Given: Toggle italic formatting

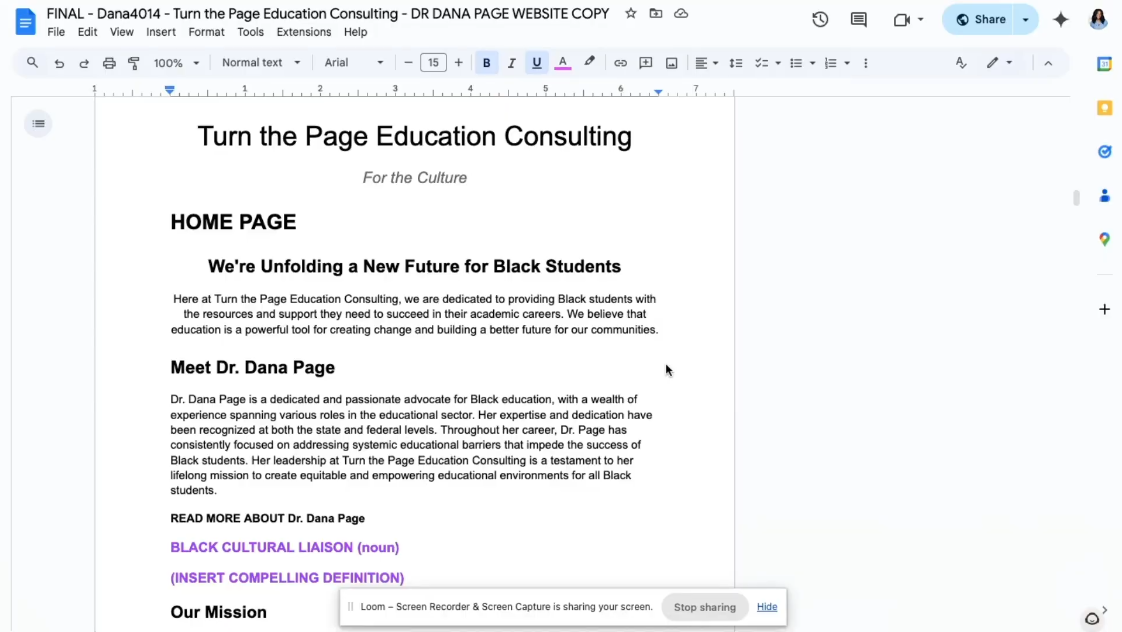Looking at the screenshot, I should tap(512, 63).
